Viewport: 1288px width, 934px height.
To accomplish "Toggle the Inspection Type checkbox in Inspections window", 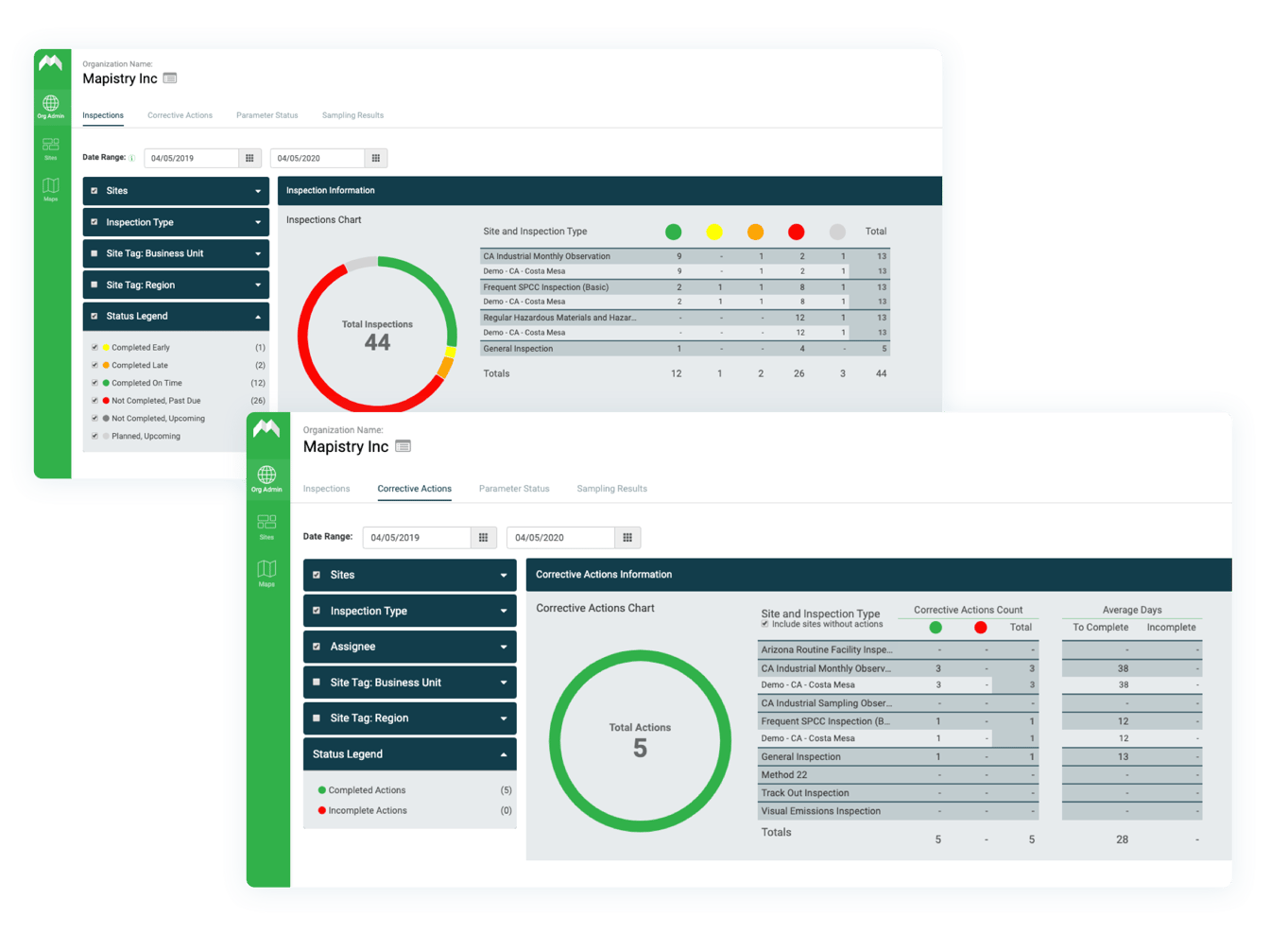I will click(x=94, y=222).
